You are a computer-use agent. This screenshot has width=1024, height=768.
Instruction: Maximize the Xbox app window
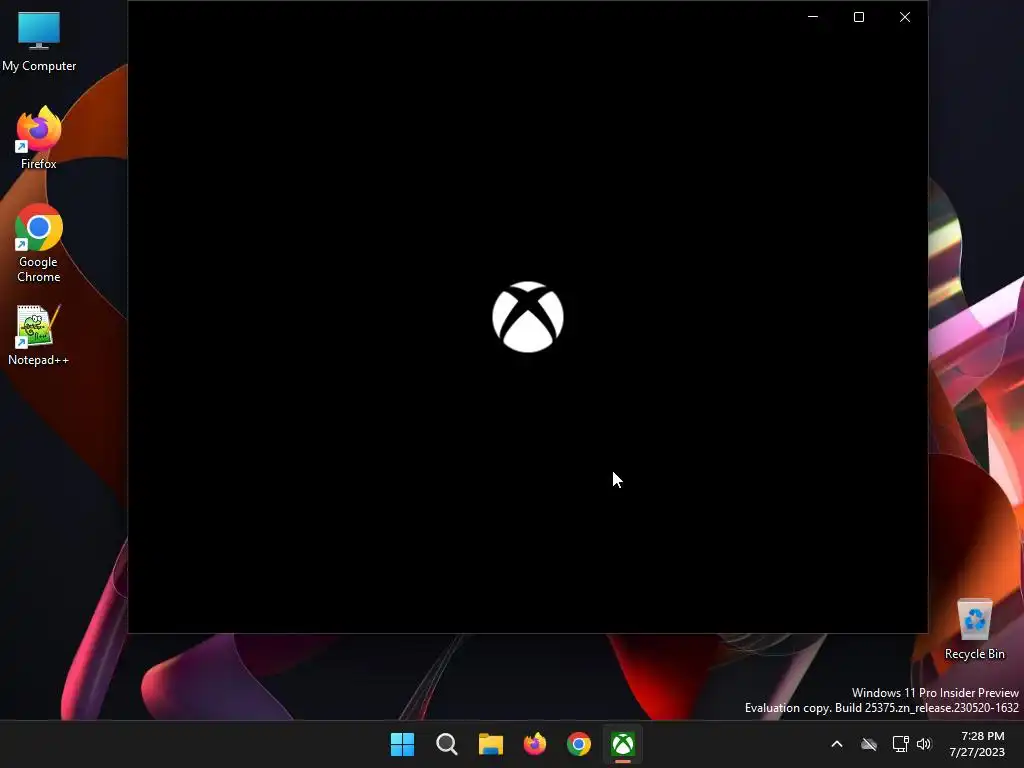(859, 17)
